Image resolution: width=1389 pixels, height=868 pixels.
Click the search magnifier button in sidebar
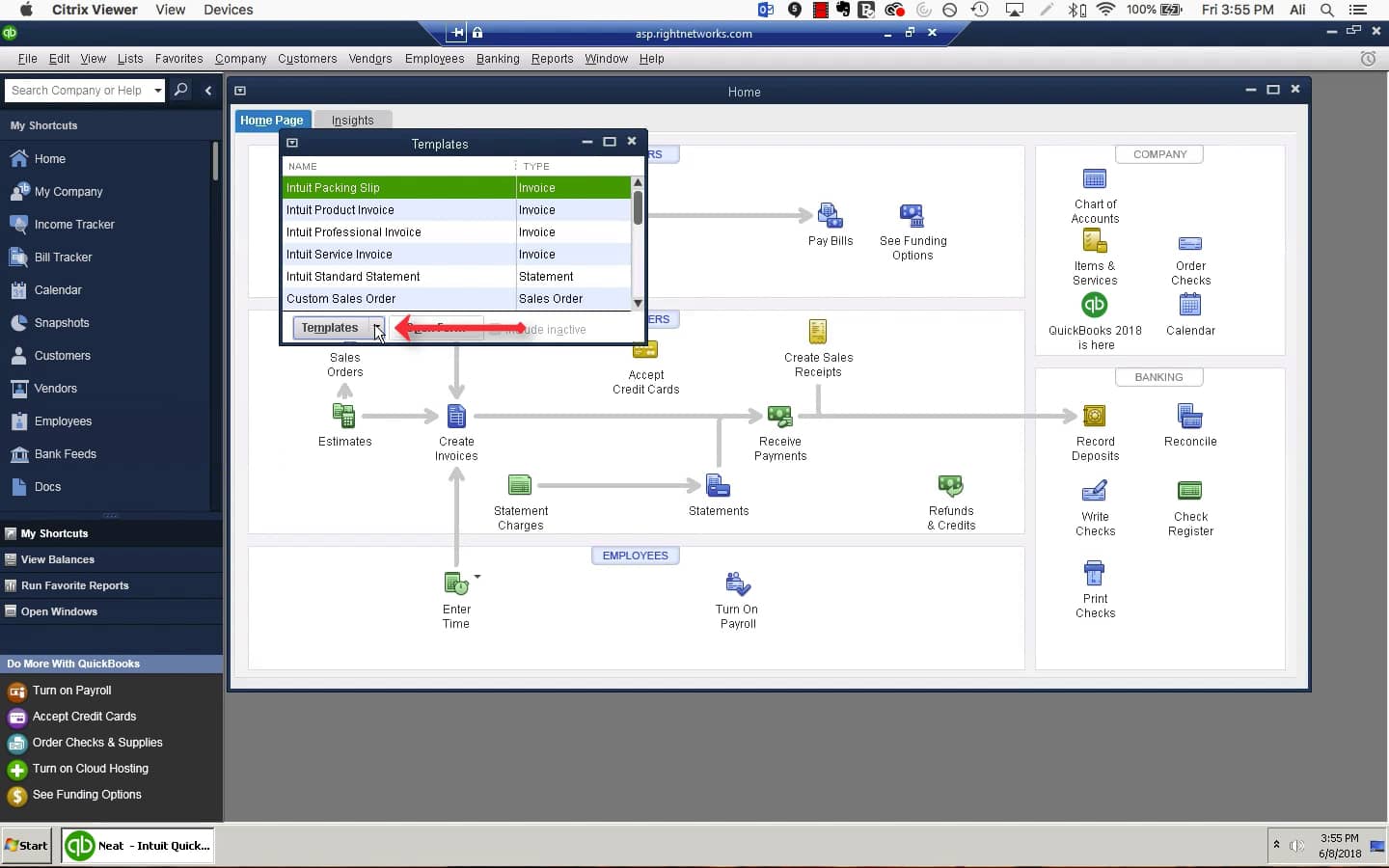tap(180, 90)
